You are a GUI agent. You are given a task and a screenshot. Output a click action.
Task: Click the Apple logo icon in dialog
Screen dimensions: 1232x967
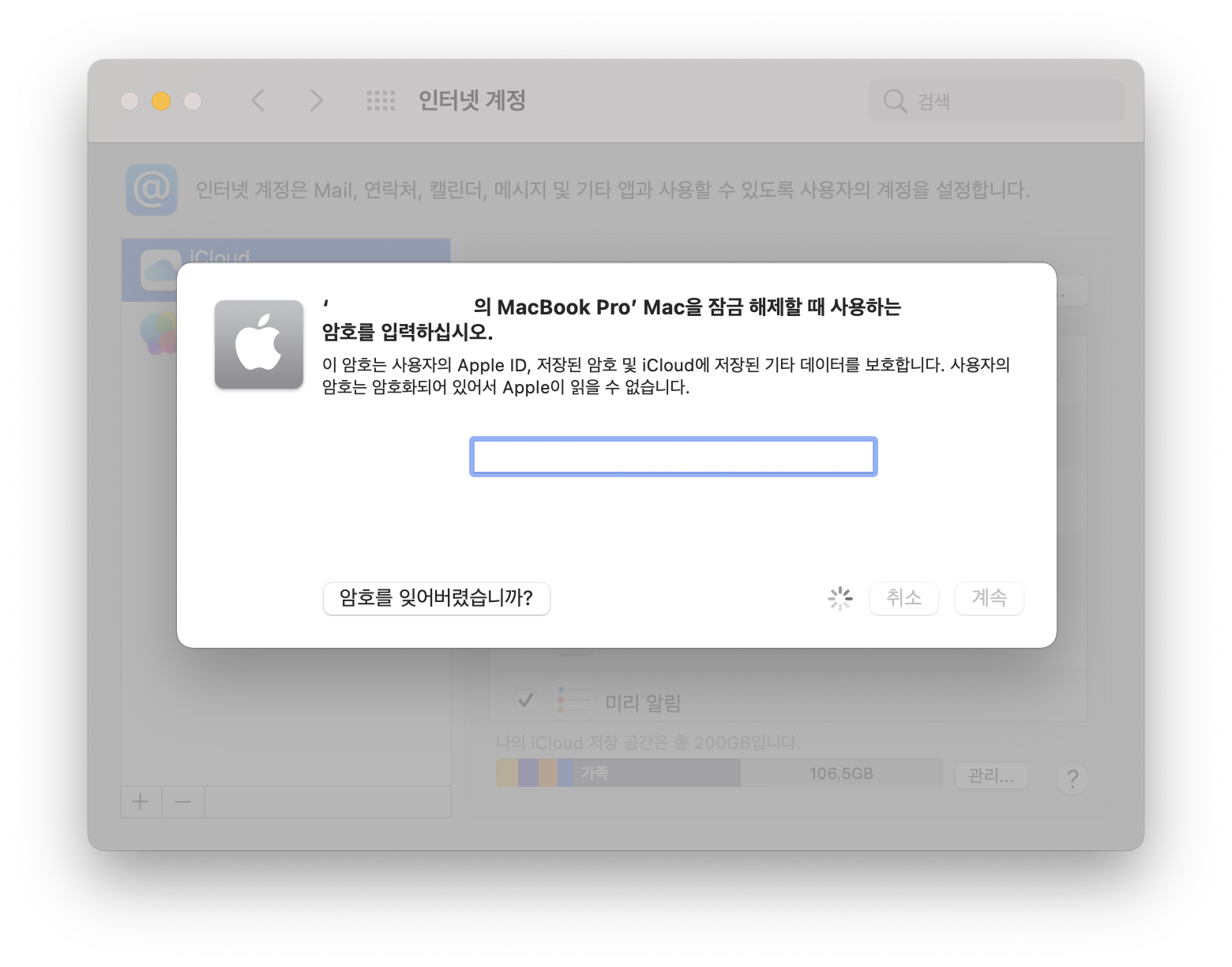(x=259, y=344)
